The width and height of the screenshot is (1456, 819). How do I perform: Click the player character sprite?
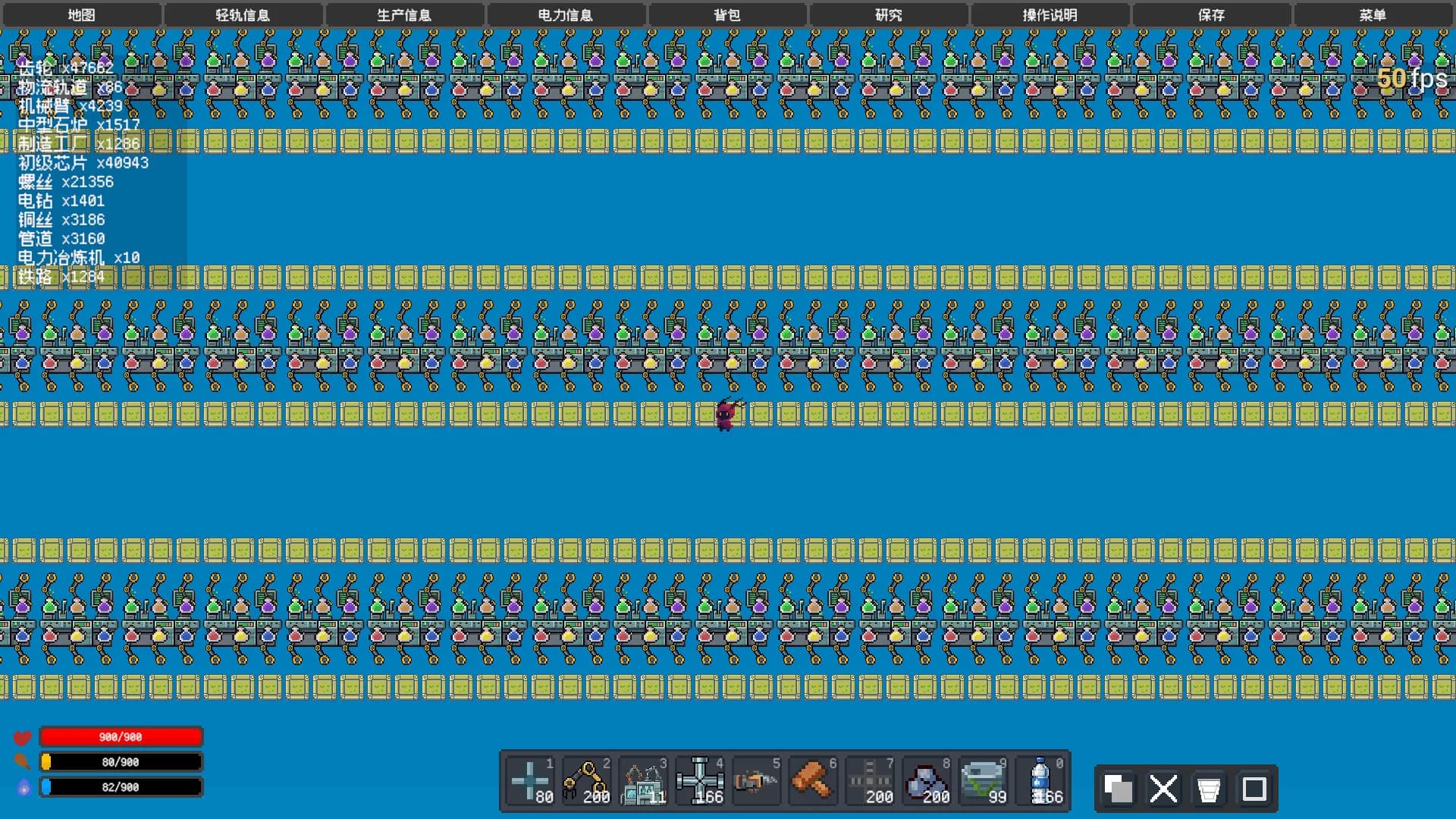click(x=726, y=415)
